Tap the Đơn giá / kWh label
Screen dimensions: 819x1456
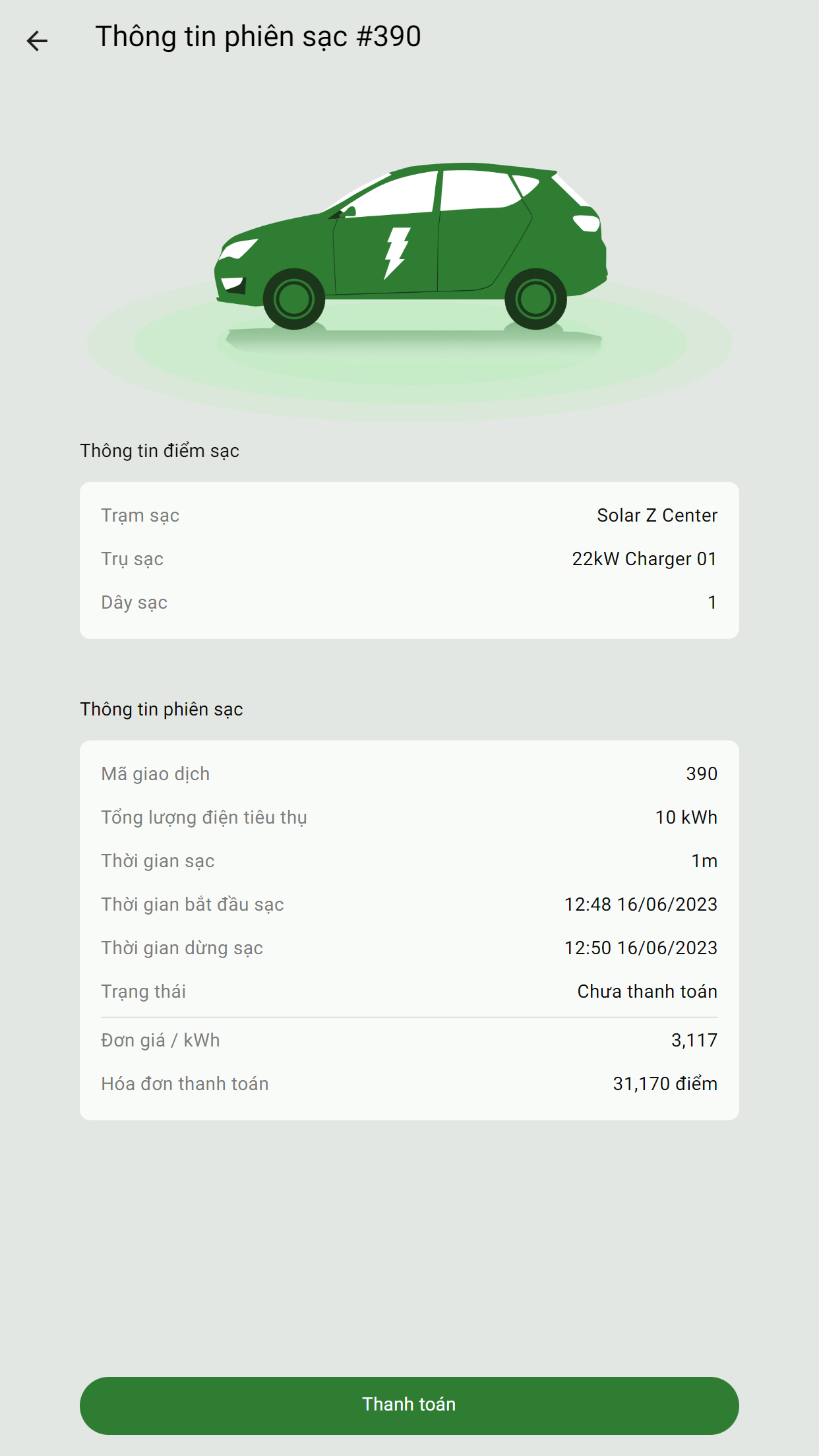(160, 1041)
